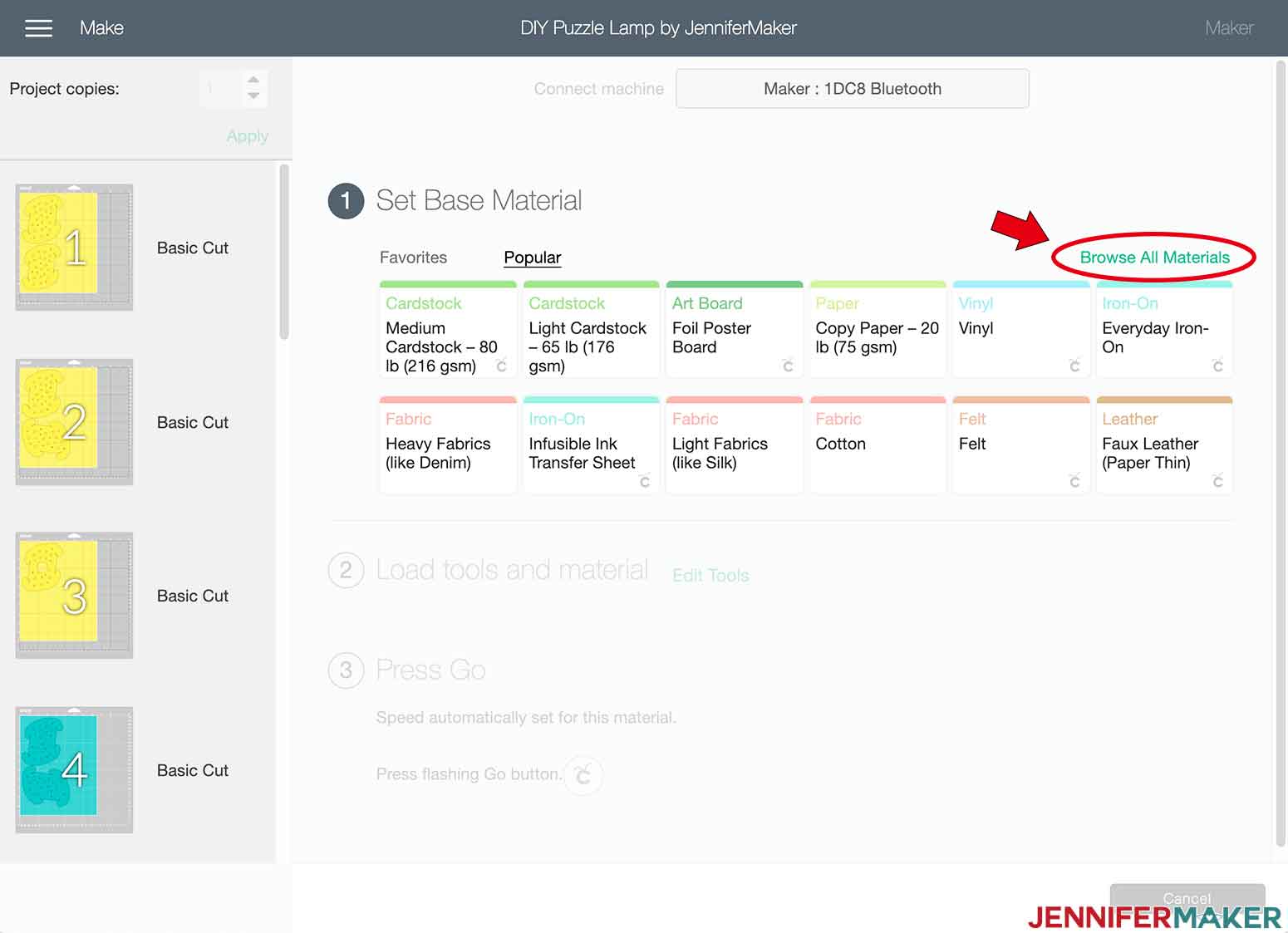
Task: Click the Make label in header
Action: pyautogui.click(x=101, y=28)
